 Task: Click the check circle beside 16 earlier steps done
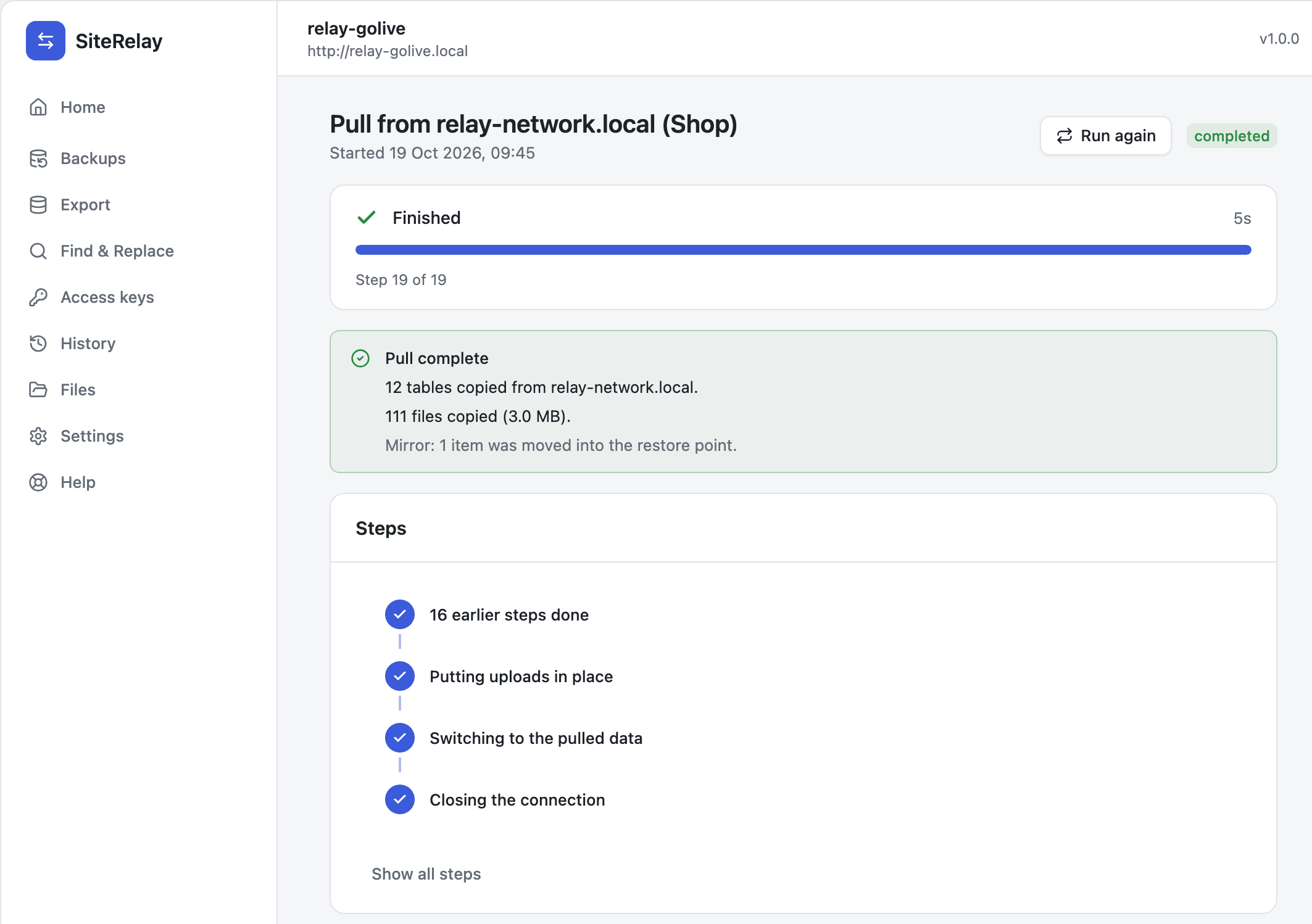pos(400,614)
